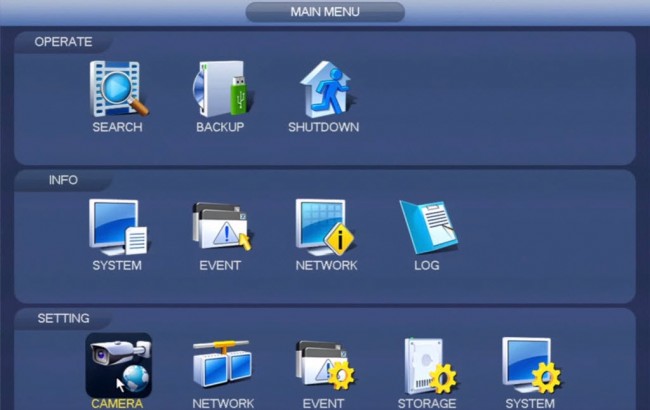Open the Event warning icon in the Info section
650x410 pixels.
click(223, 227)
